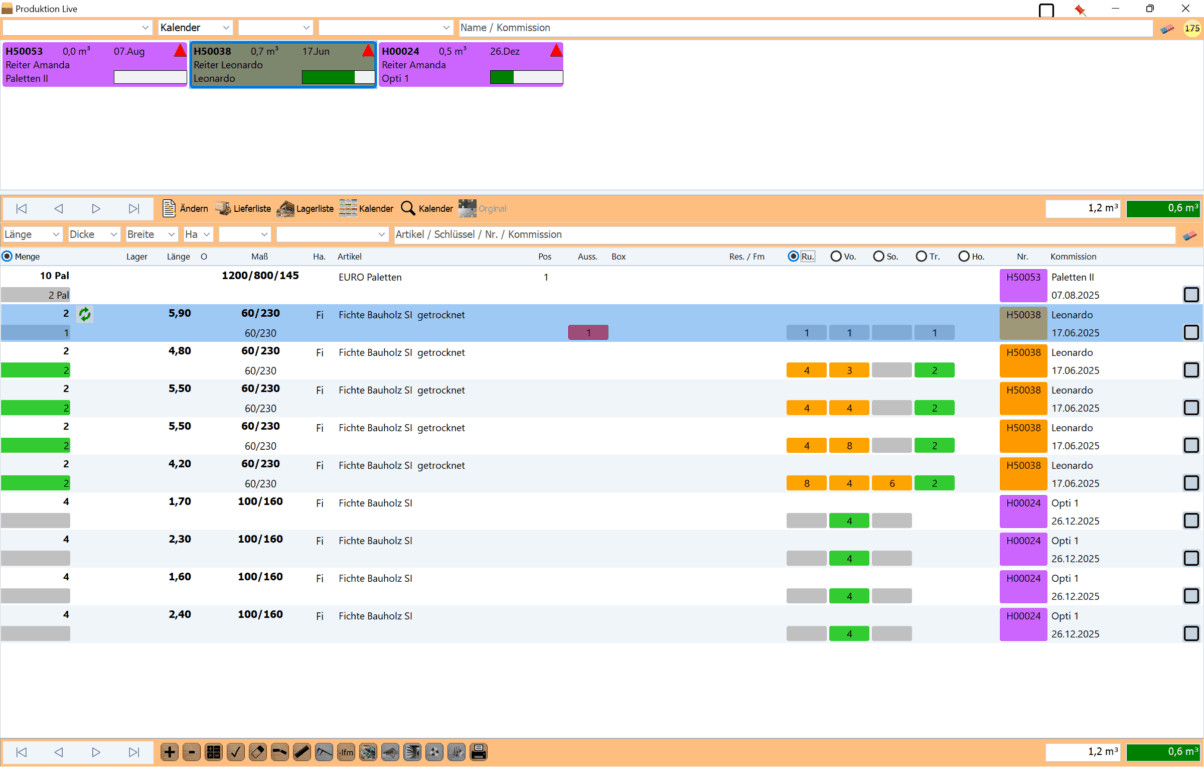The height and width of the screenshot is (767, 1204).
Task: Click the pin icon in title bar
Action: point(1080,10)
